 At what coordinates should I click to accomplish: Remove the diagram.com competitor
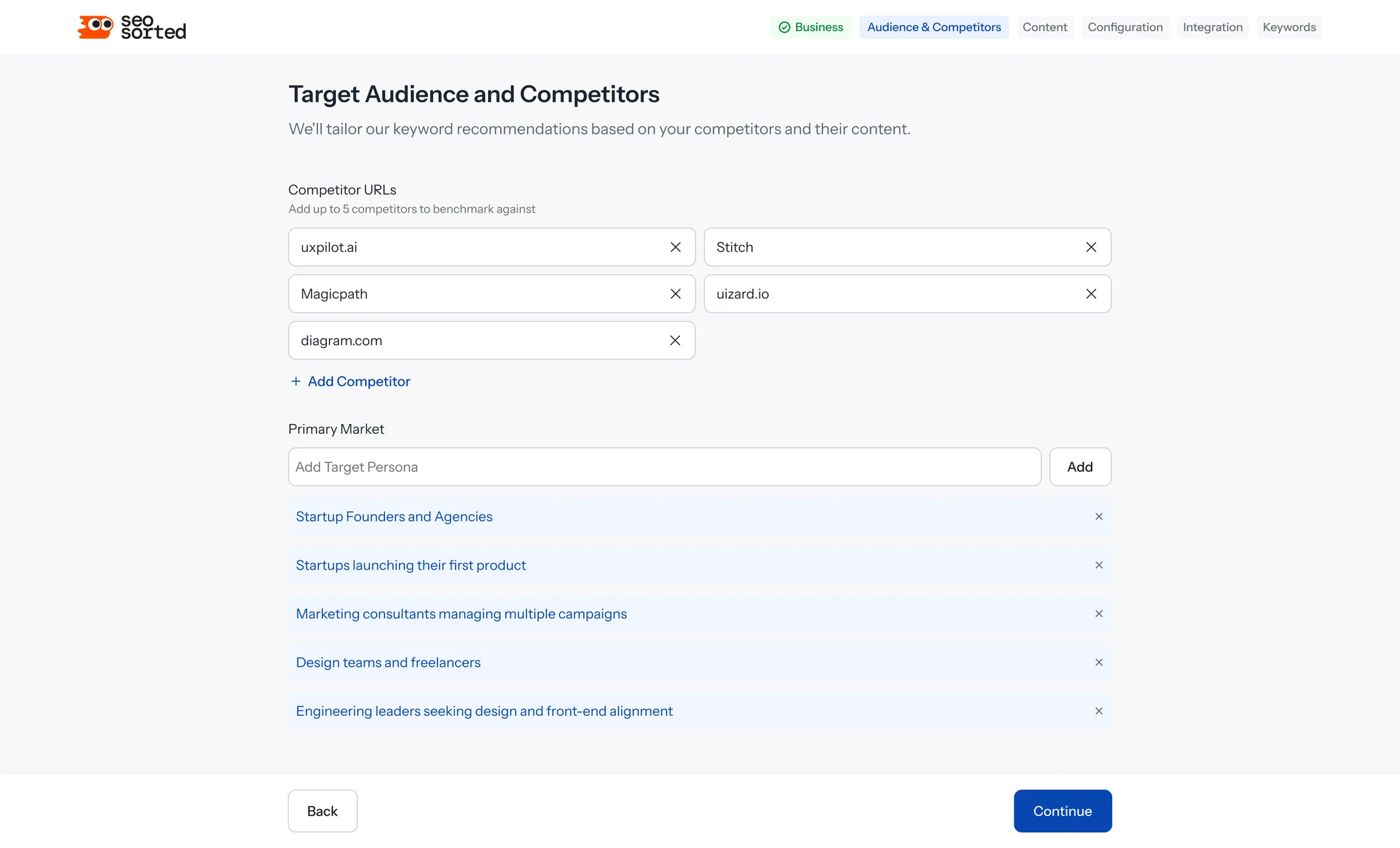(x=675, y=340)
